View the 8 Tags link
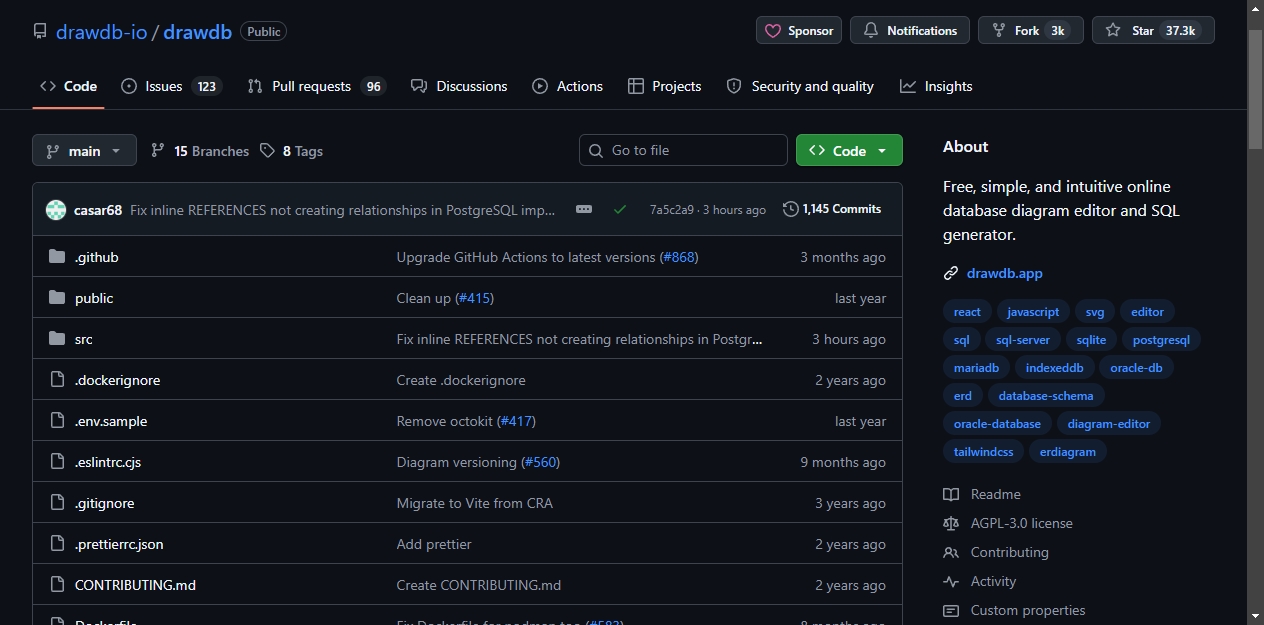Viewport: 1264px width, 625px height. pos(291,151)
